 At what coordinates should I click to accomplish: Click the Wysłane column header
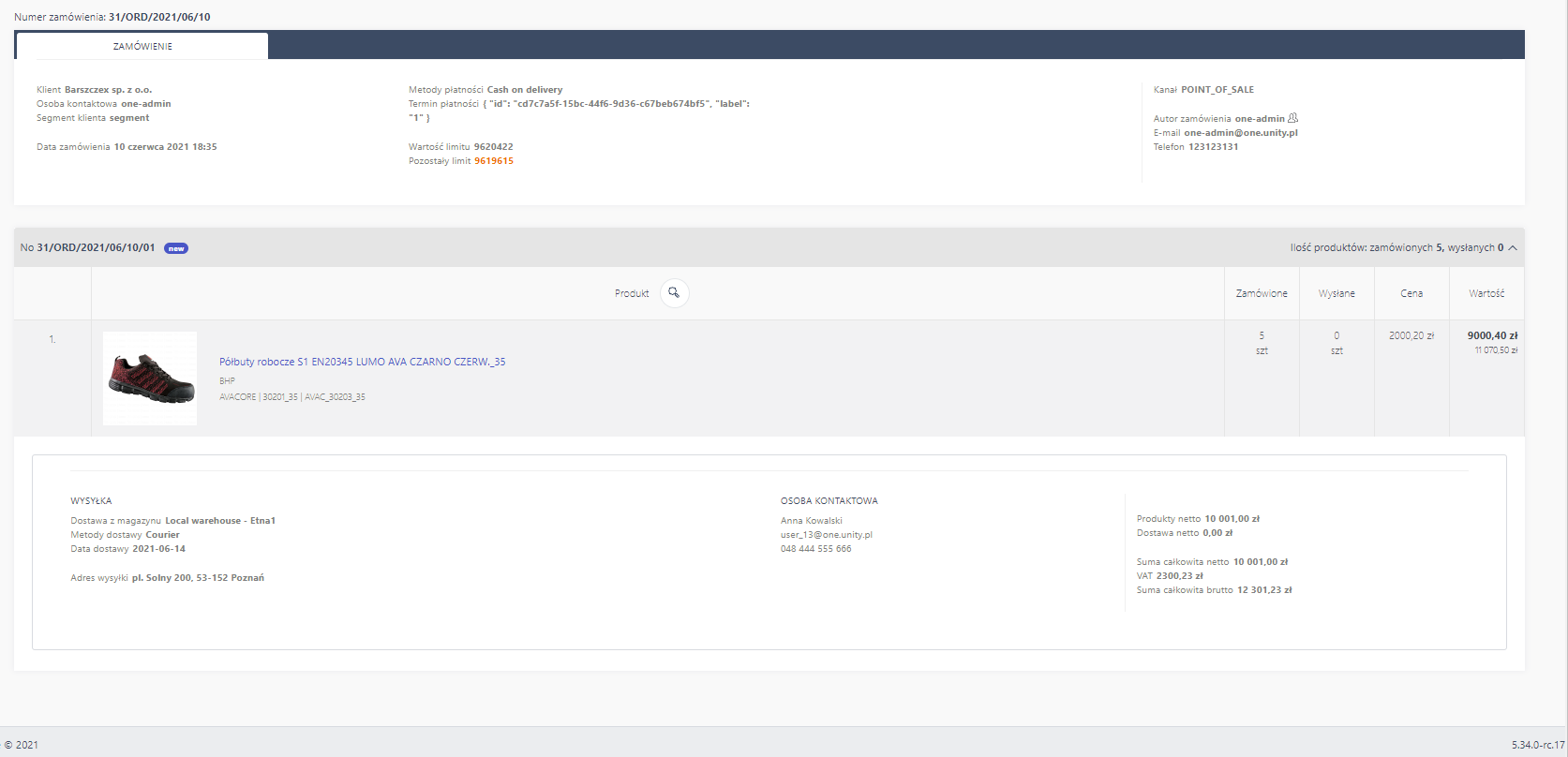pyautogui.click(x=1337, y=293)
